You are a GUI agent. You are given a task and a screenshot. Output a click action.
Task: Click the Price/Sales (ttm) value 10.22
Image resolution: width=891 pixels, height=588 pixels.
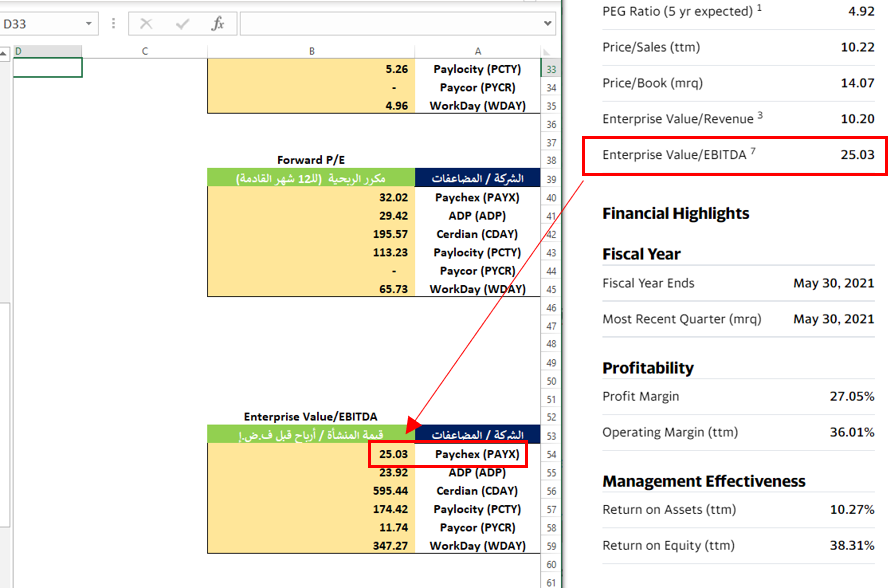click(x=857, y=47)
